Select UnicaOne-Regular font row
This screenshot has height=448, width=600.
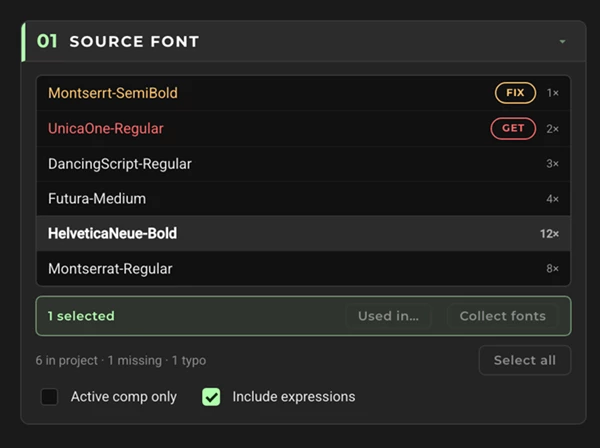click(x=303, y=129)
